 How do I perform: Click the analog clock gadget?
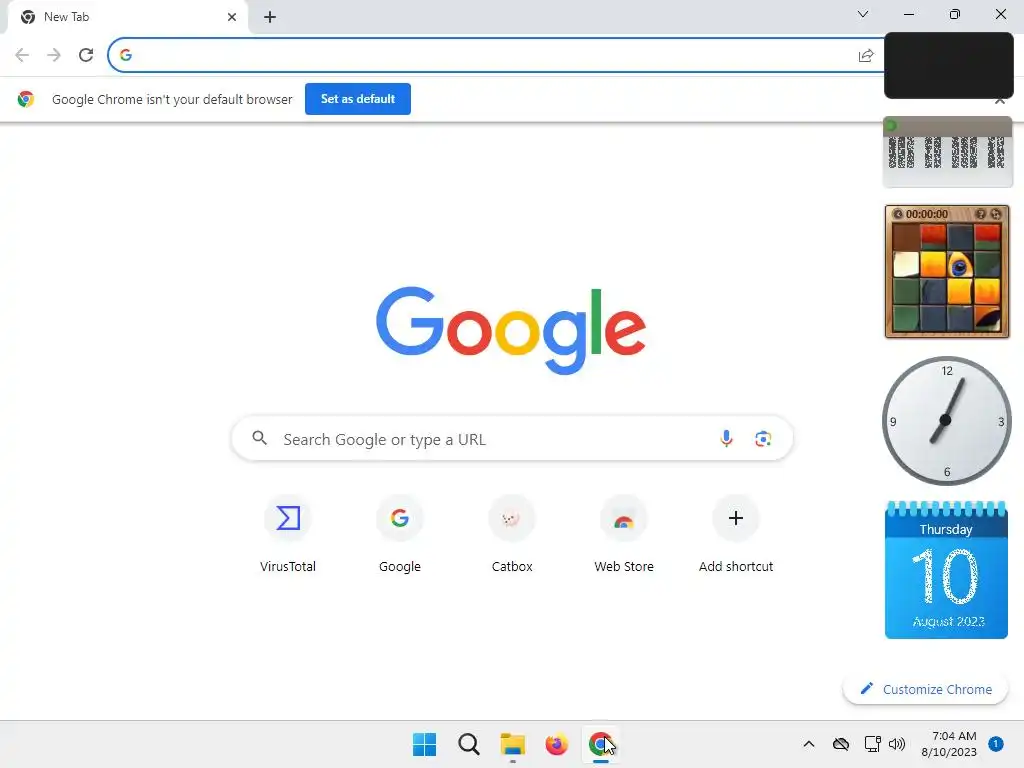(x=946, y=421)
